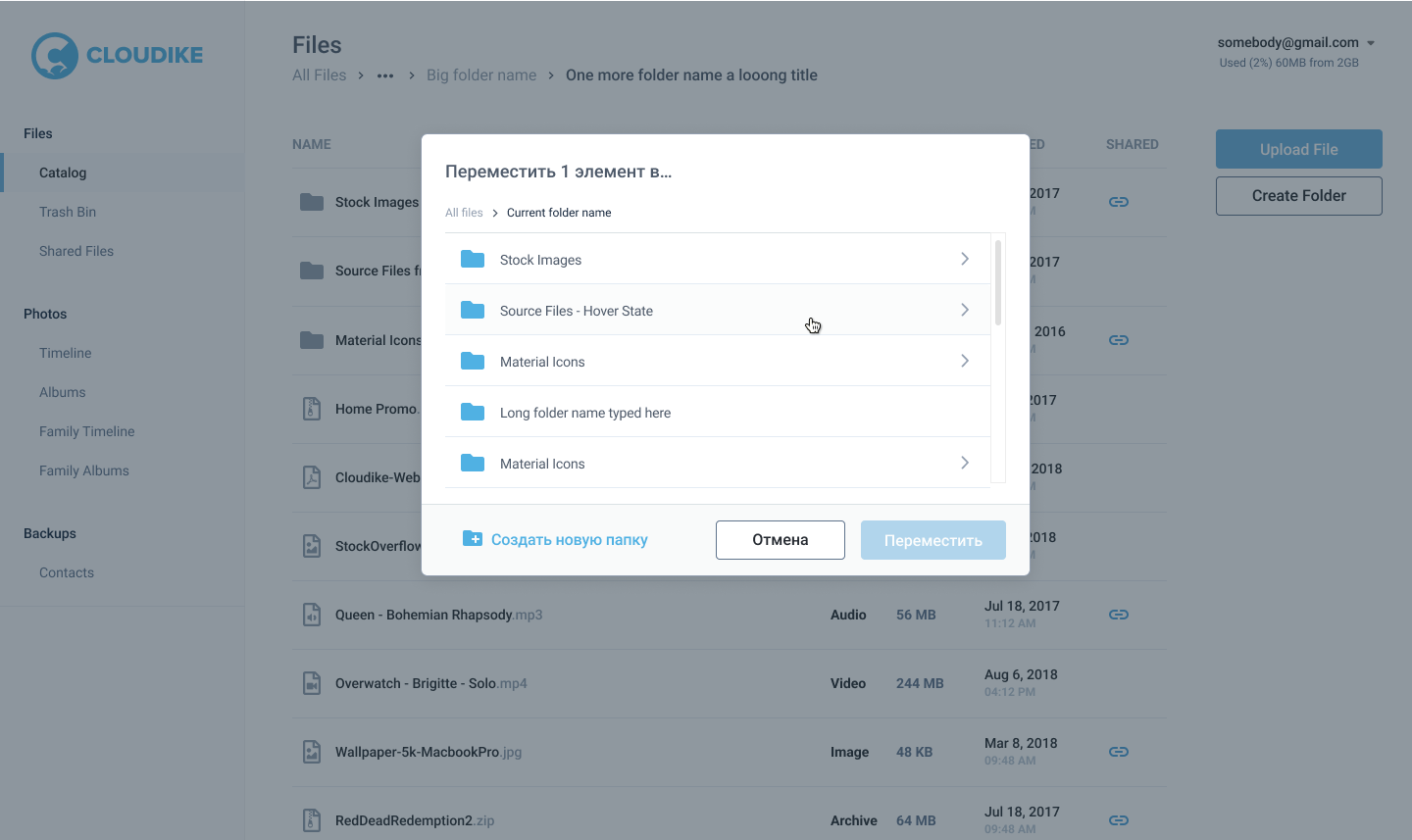
Task: Click the dialog folder list scrollbar
Action: [x=998, y=282]
